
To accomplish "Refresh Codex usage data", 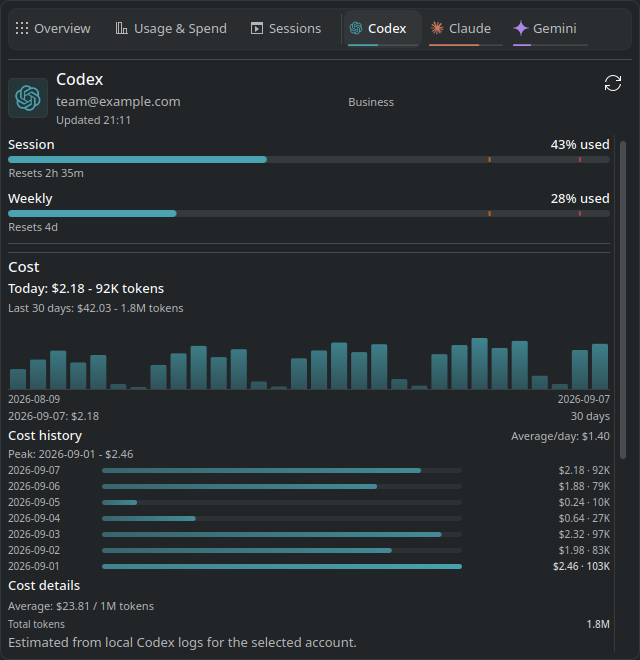I will tap(613, 83).
